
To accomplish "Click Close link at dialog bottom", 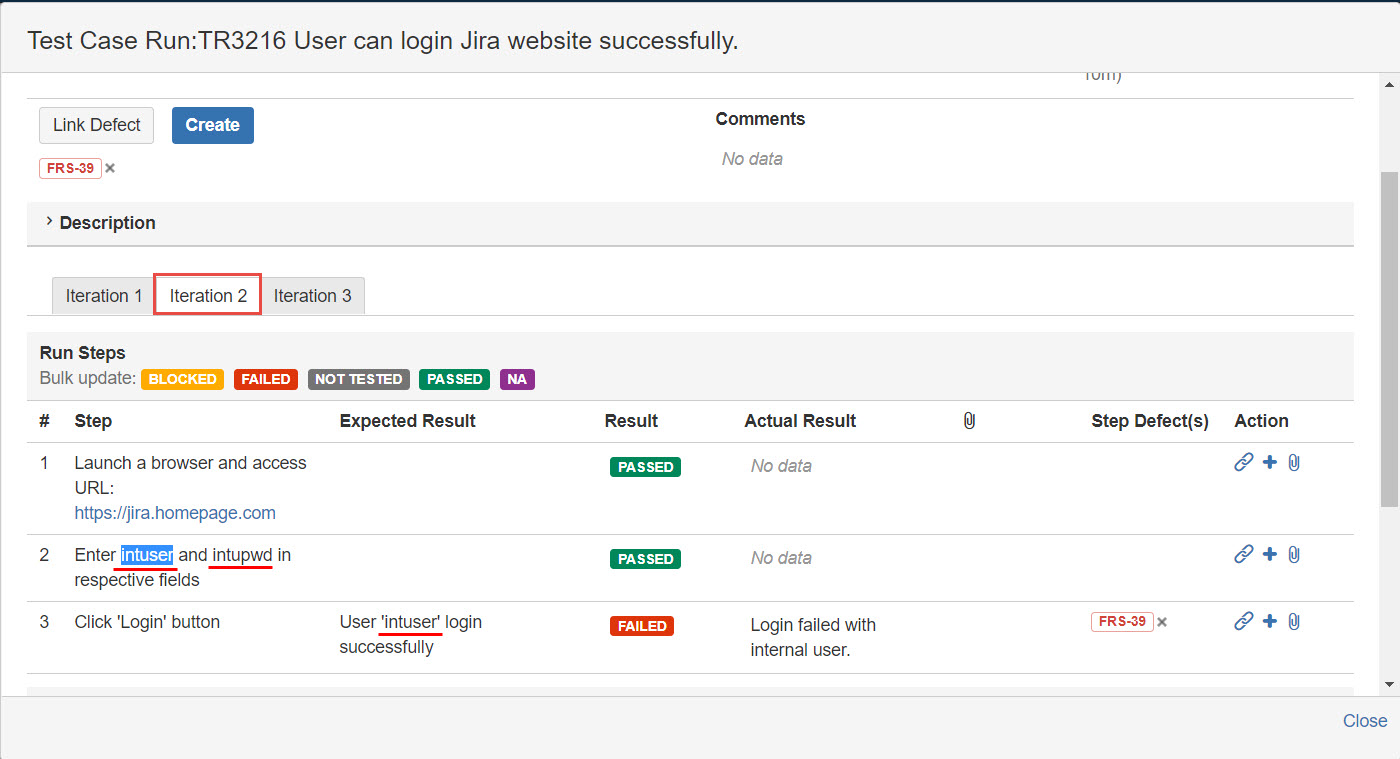I will [1364, 721].
